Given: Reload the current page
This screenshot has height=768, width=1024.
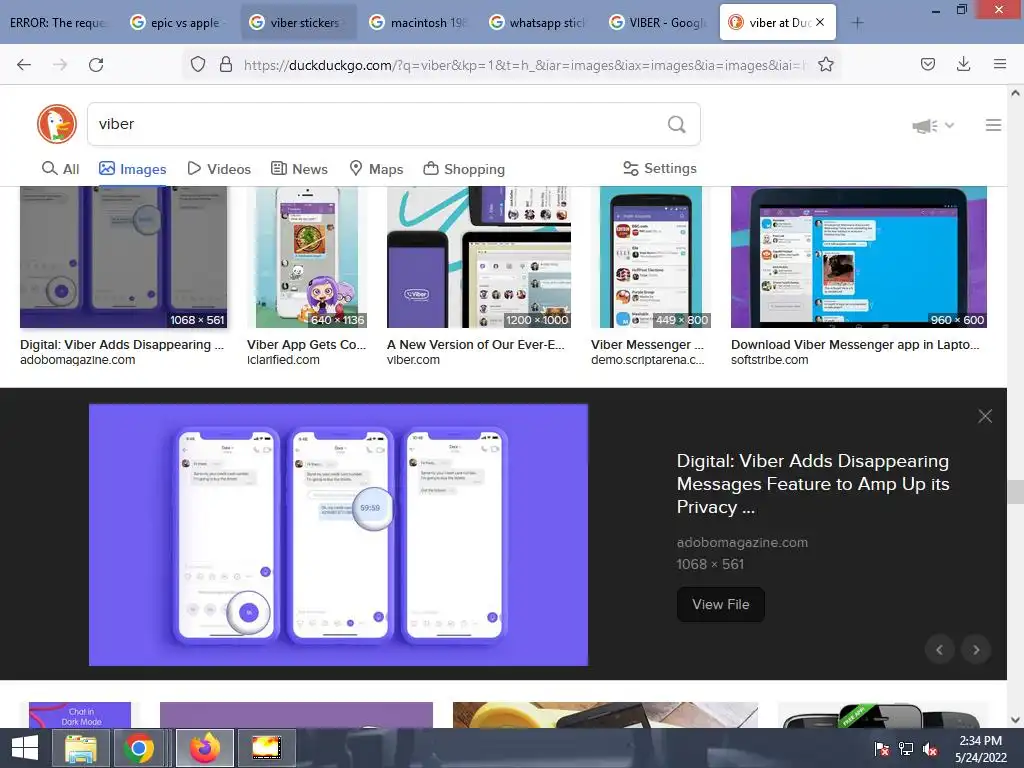Looking at the screenshot, I should click(x=96, y=64).
